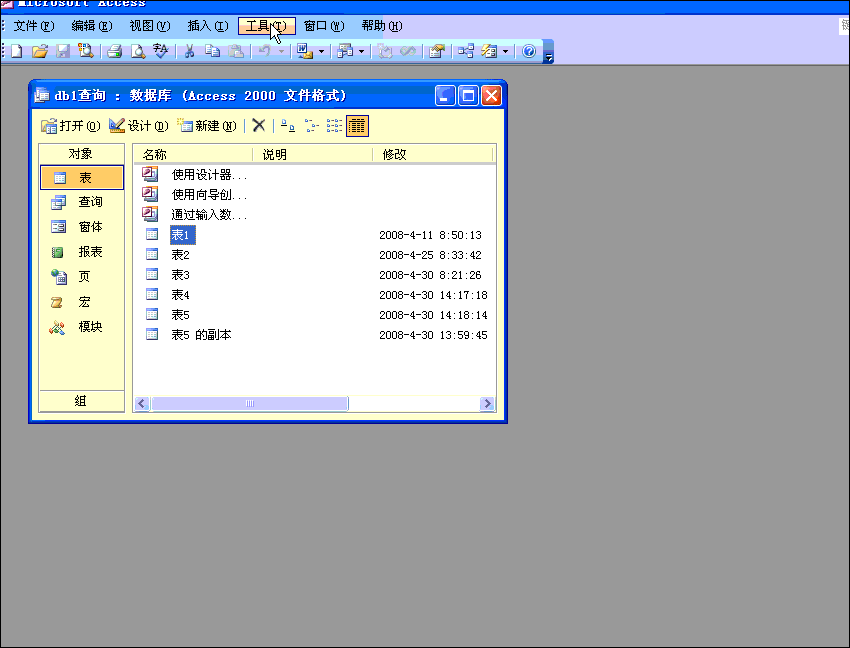Click the 打开(O) button

tap(71, 126)
